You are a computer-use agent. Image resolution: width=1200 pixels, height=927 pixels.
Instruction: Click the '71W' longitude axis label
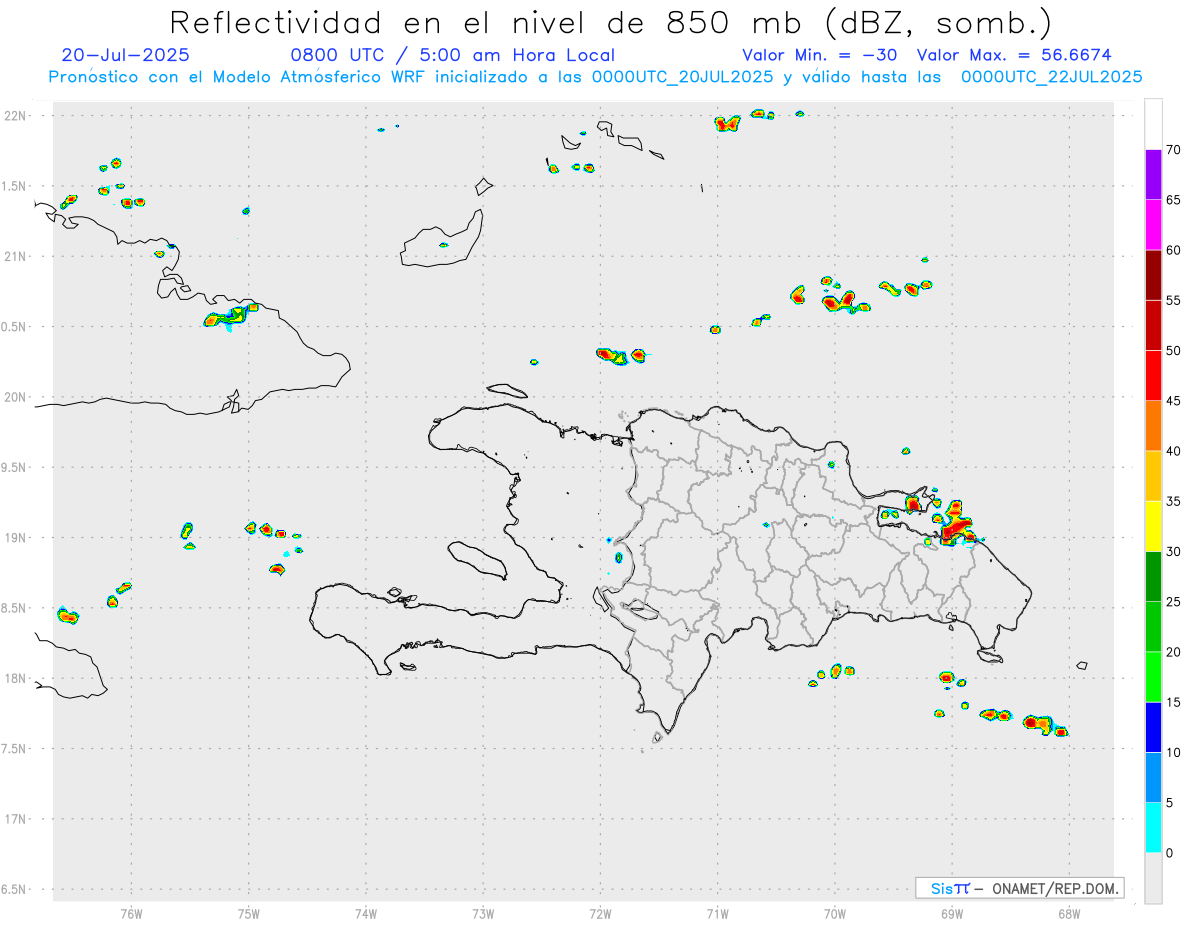point(717,913)
